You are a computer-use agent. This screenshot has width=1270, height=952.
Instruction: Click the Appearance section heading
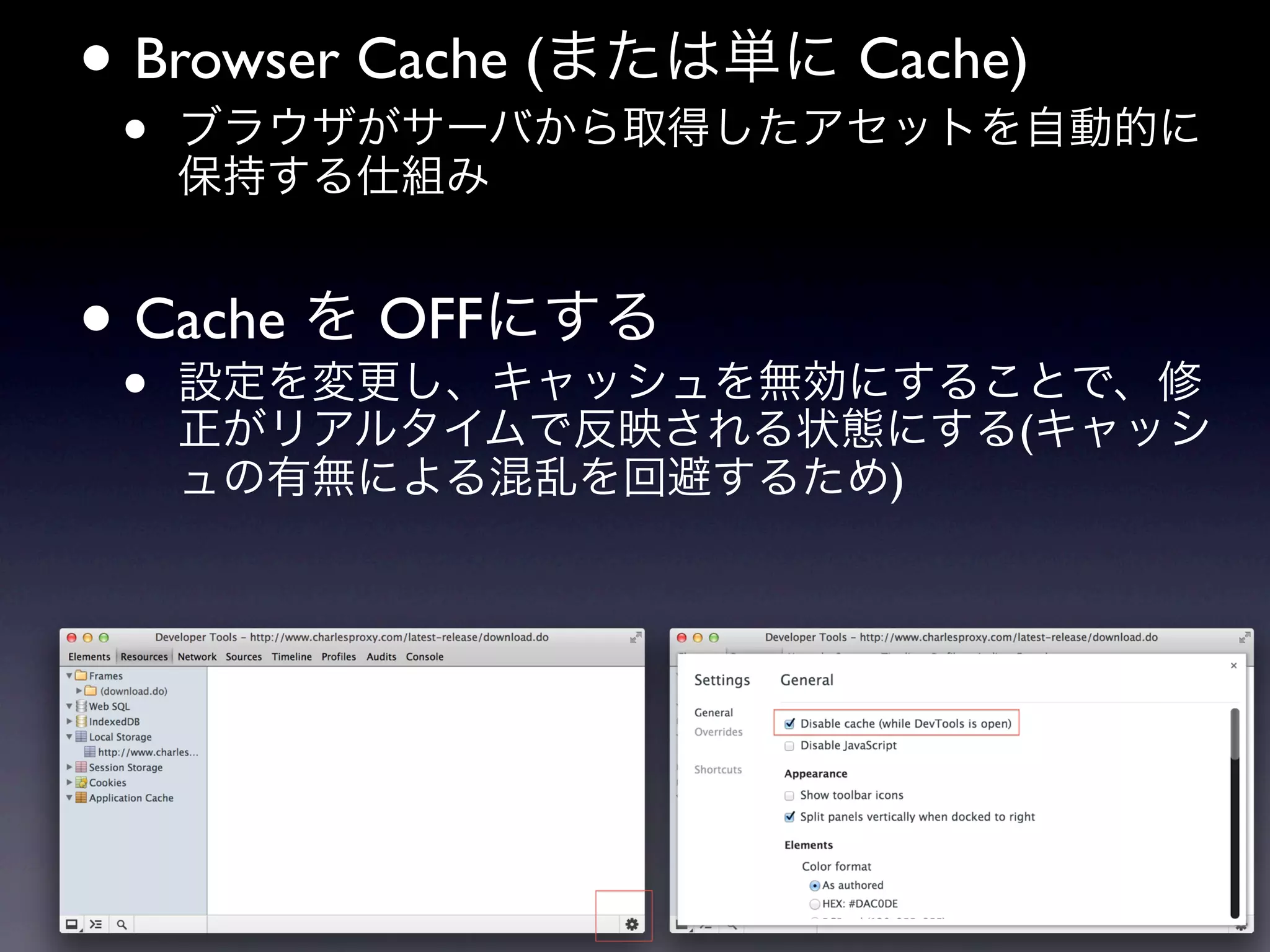pyautogui.click(x=815, y=773)
